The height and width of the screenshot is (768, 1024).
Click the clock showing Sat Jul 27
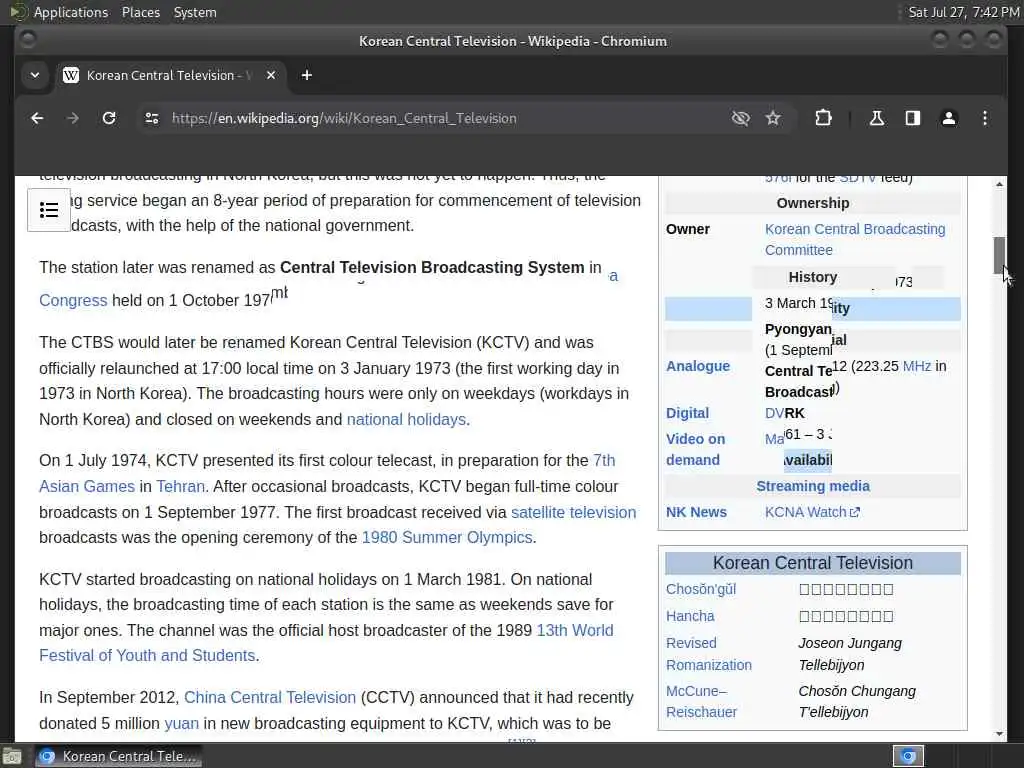click(x=964, y=12)
